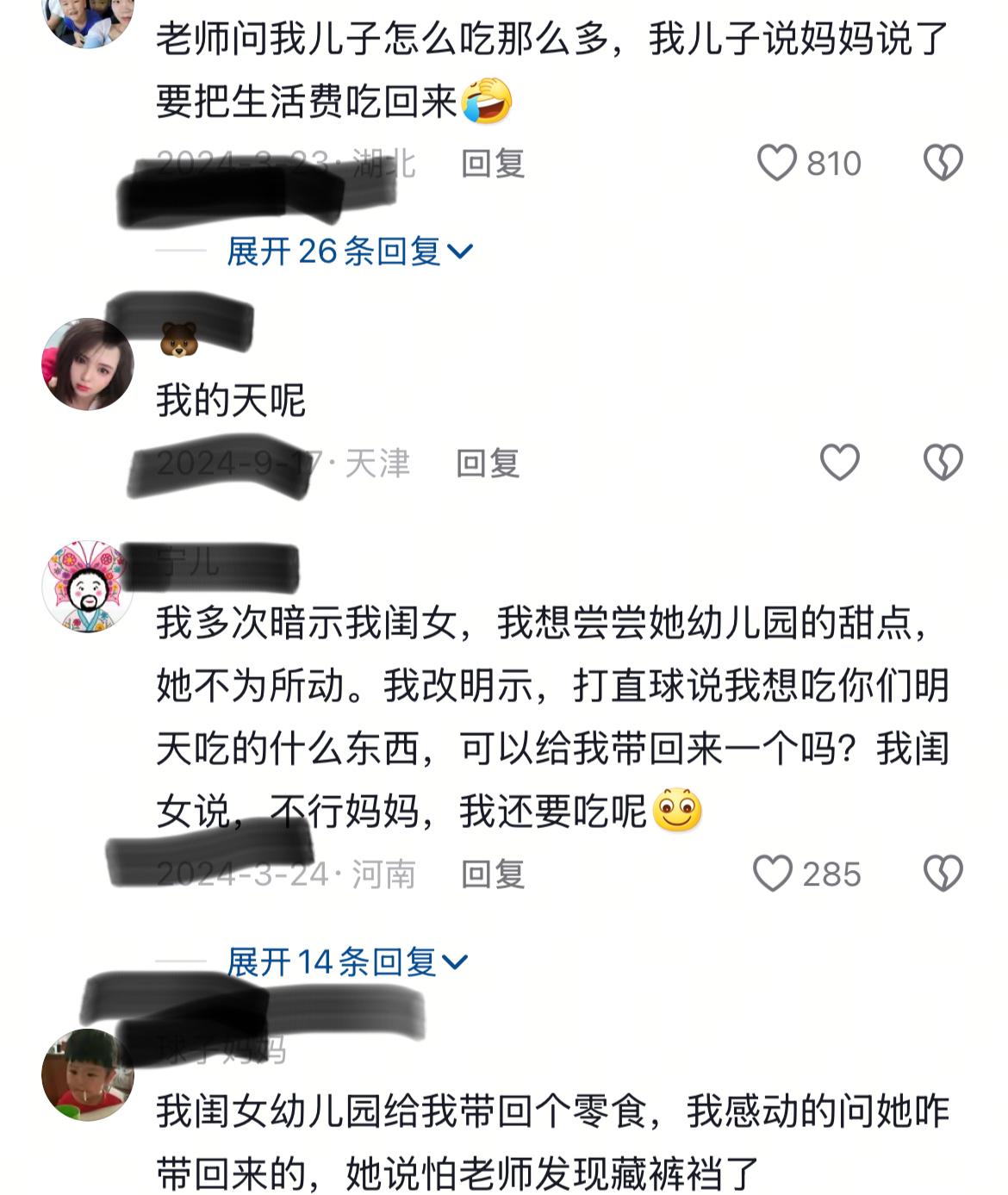The height and width of the screenshot is (1195, 1008).
Task: Expand 展开14条回复 replies
Action: click(x=347, y=962)
